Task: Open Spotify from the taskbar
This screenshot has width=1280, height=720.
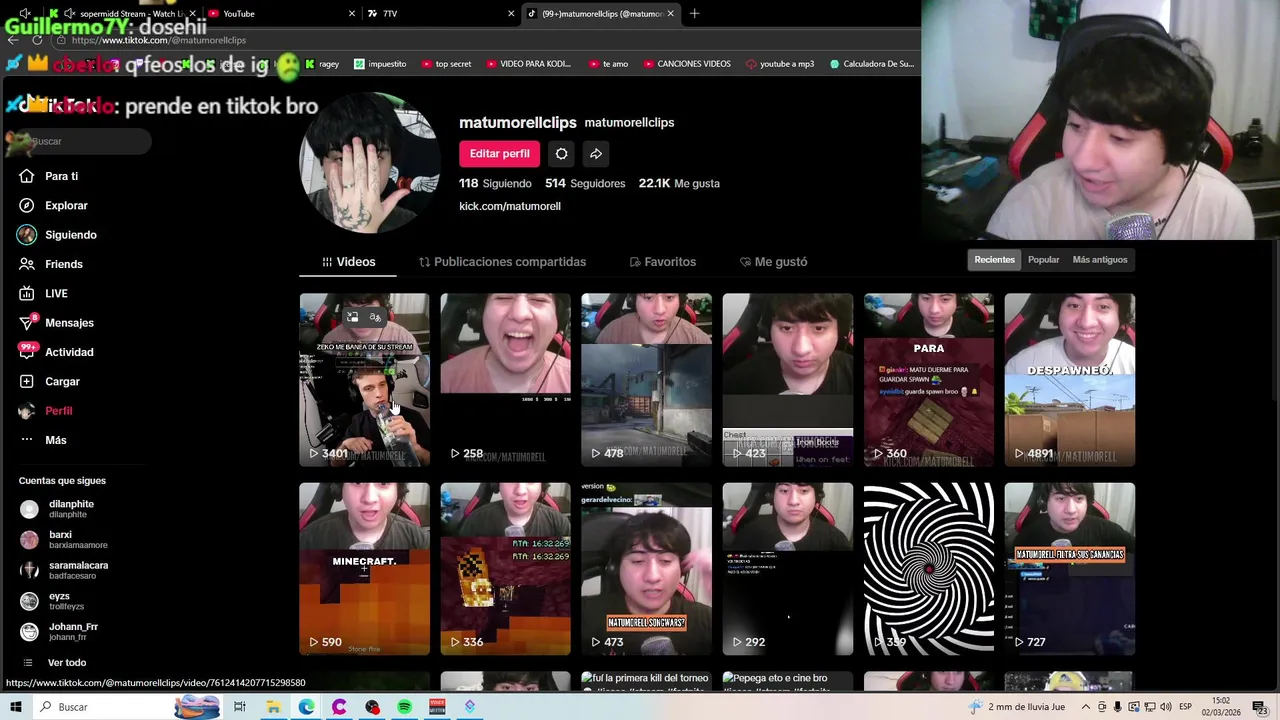Action: tap(404, 707)
